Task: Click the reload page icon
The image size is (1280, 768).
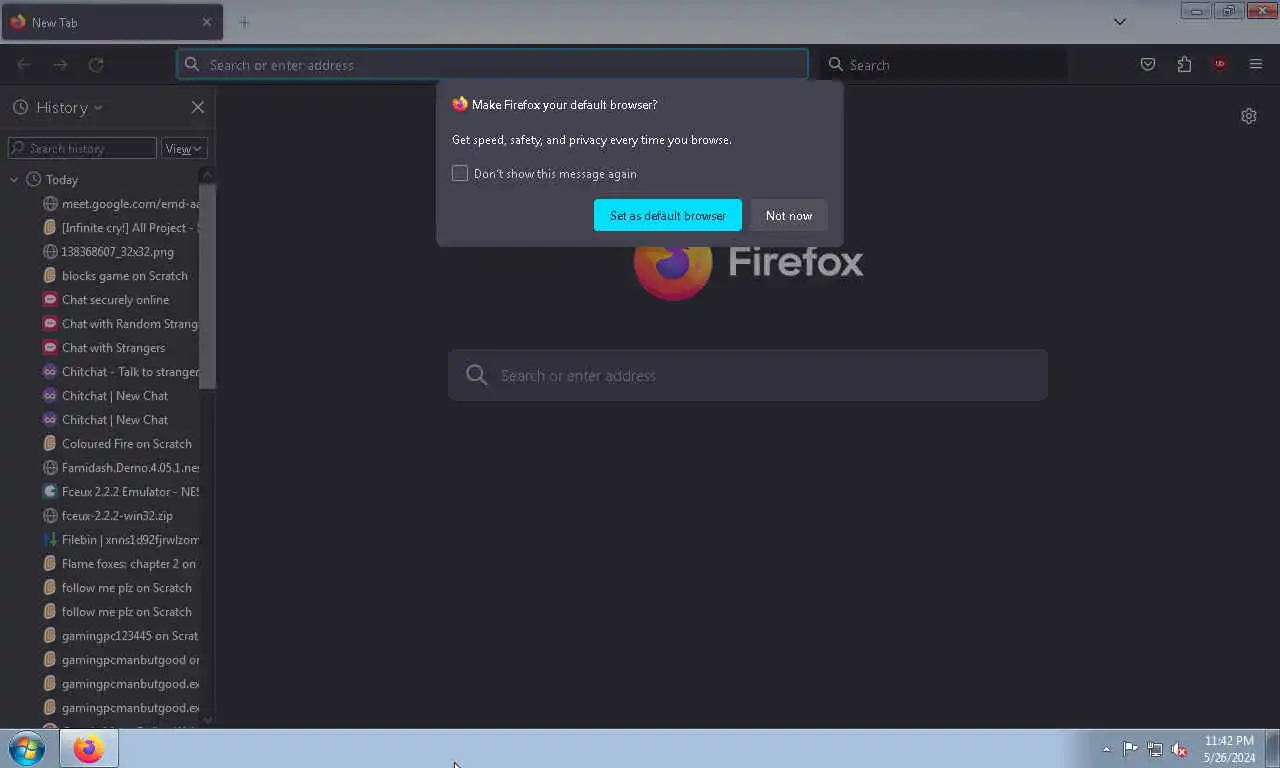Action: [96, 64]
